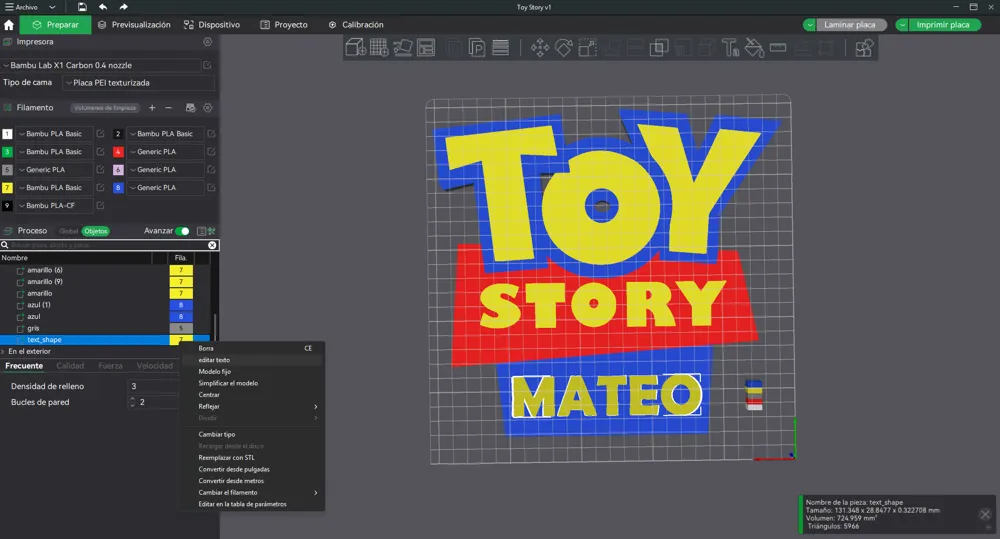This screenshot has height=539, width=1000.
Task: Click the Add object cube icon
Action: click(x=355, y=48)
